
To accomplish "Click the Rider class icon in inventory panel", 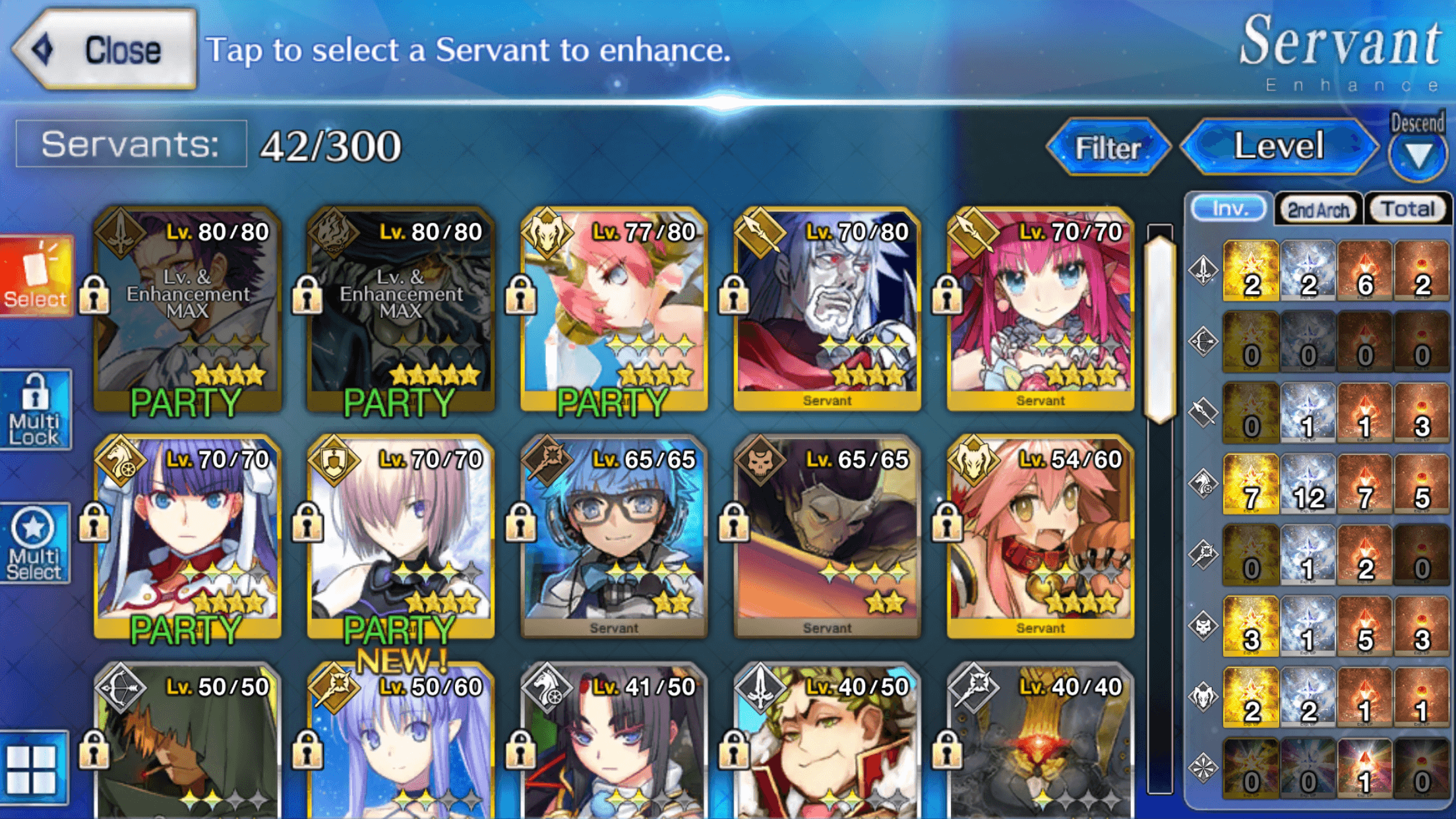I will tap(1203, 483).
